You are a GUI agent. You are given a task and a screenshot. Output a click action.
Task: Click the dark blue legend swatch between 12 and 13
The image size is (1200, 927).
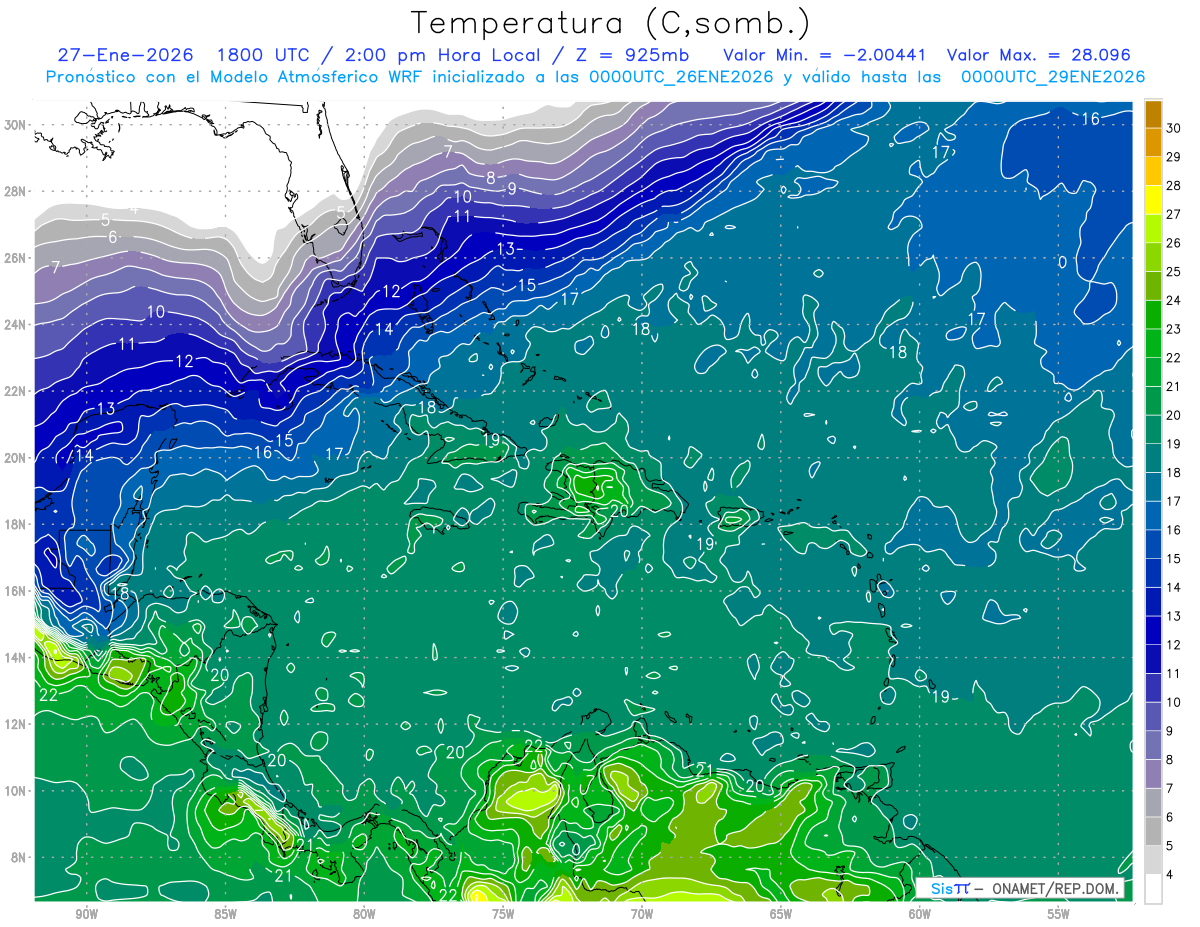point(1153,630)
